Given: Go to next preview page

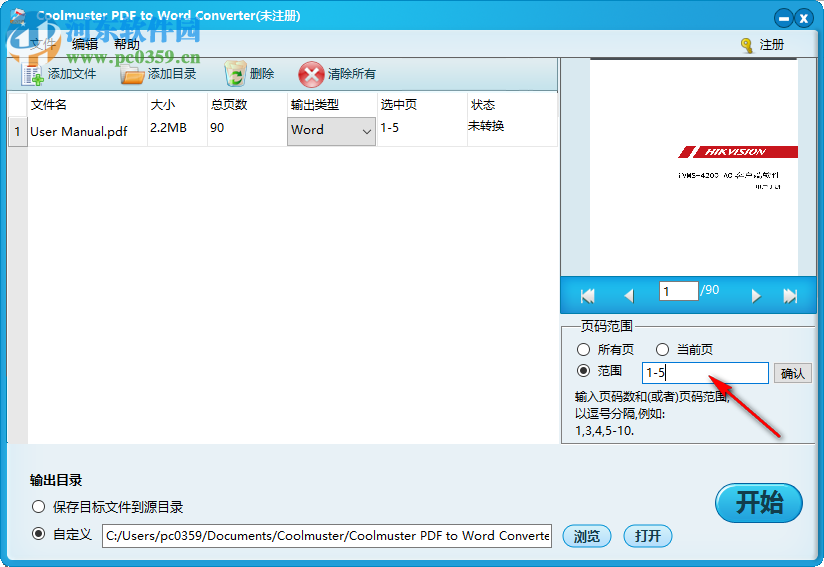Looking at the screenshot, I should pyautogui.click(x=756, y=296).
